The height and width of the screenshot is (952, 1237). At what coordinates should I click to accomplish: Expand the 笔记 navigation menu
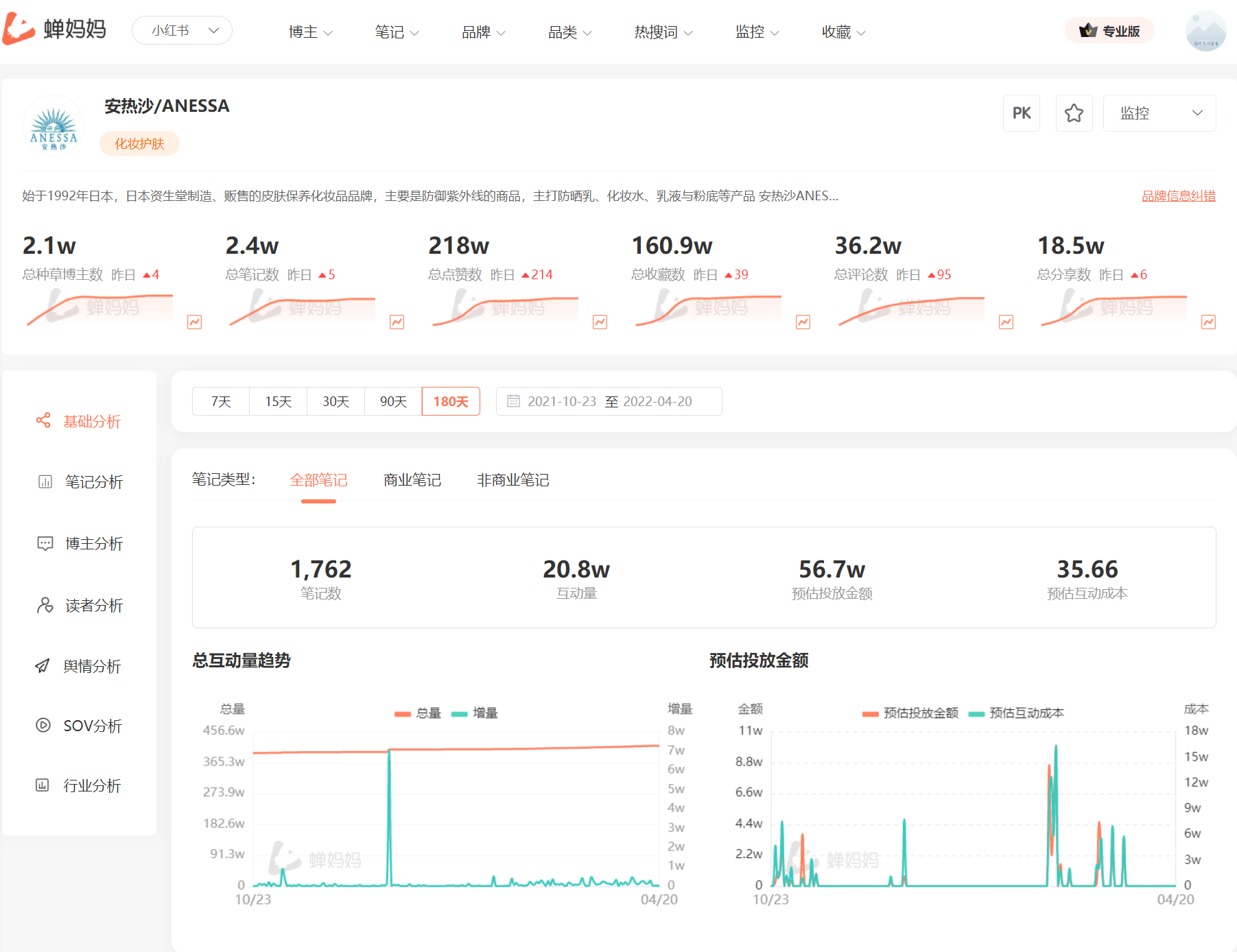397,32
